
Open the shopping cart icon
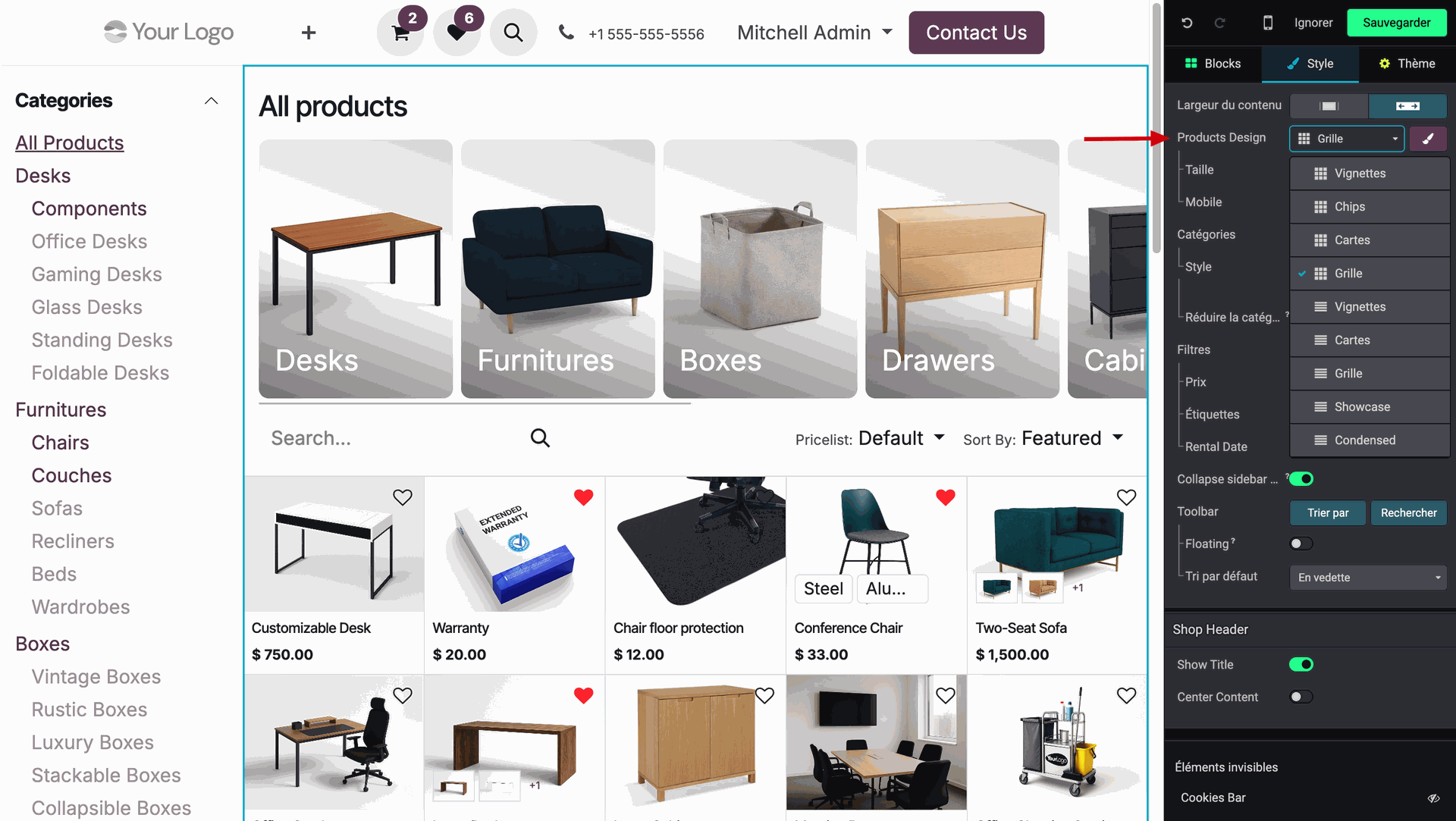coord(400,33)
